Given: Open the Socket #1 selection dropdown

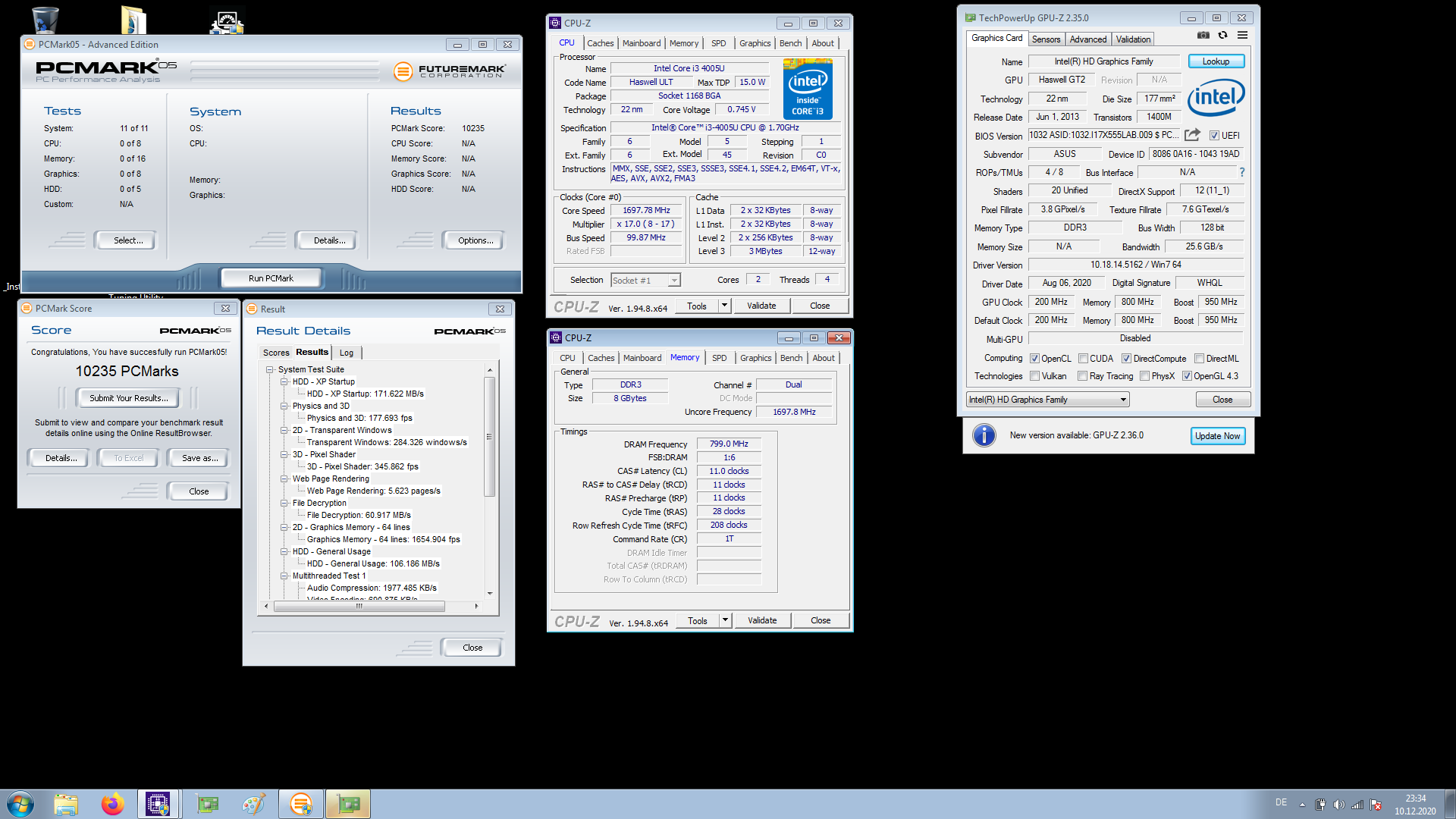Looking at the screenshot, I should click(646, 281).
